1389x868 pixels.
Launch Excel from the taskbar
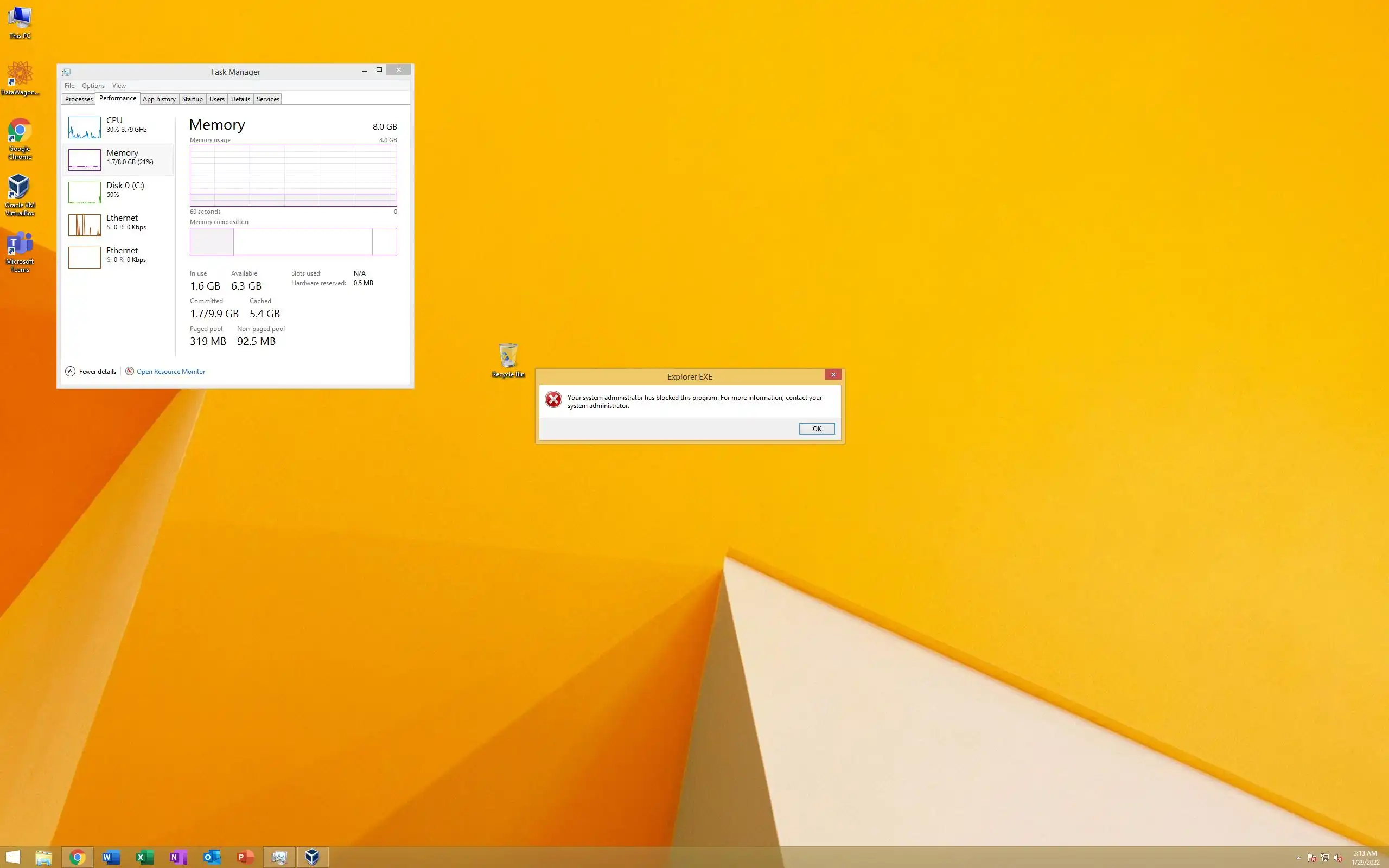[x=144, y=857]
